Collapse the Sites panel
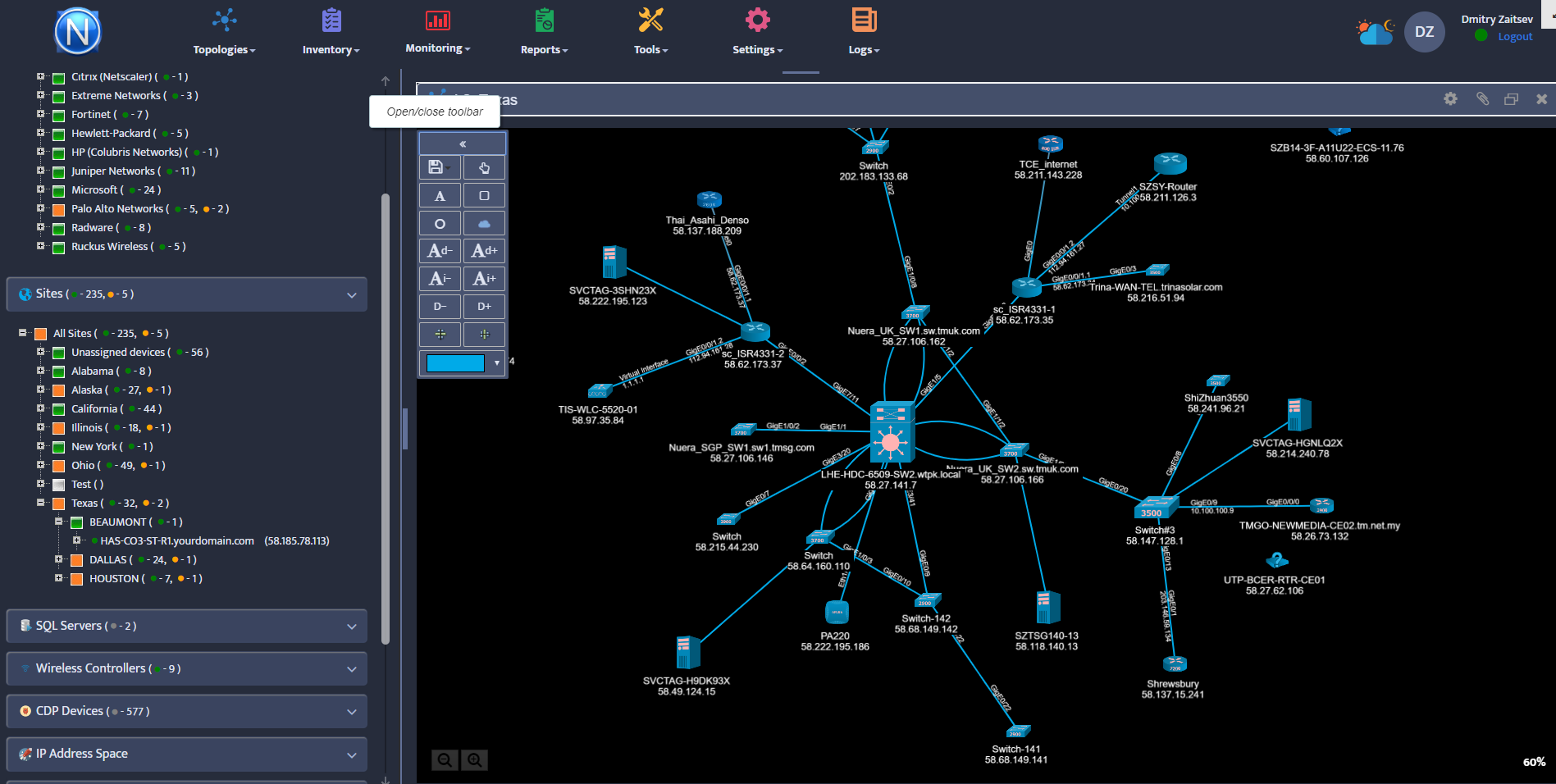The width and height of the screenshot is (1556, 784). coord(187,294)
